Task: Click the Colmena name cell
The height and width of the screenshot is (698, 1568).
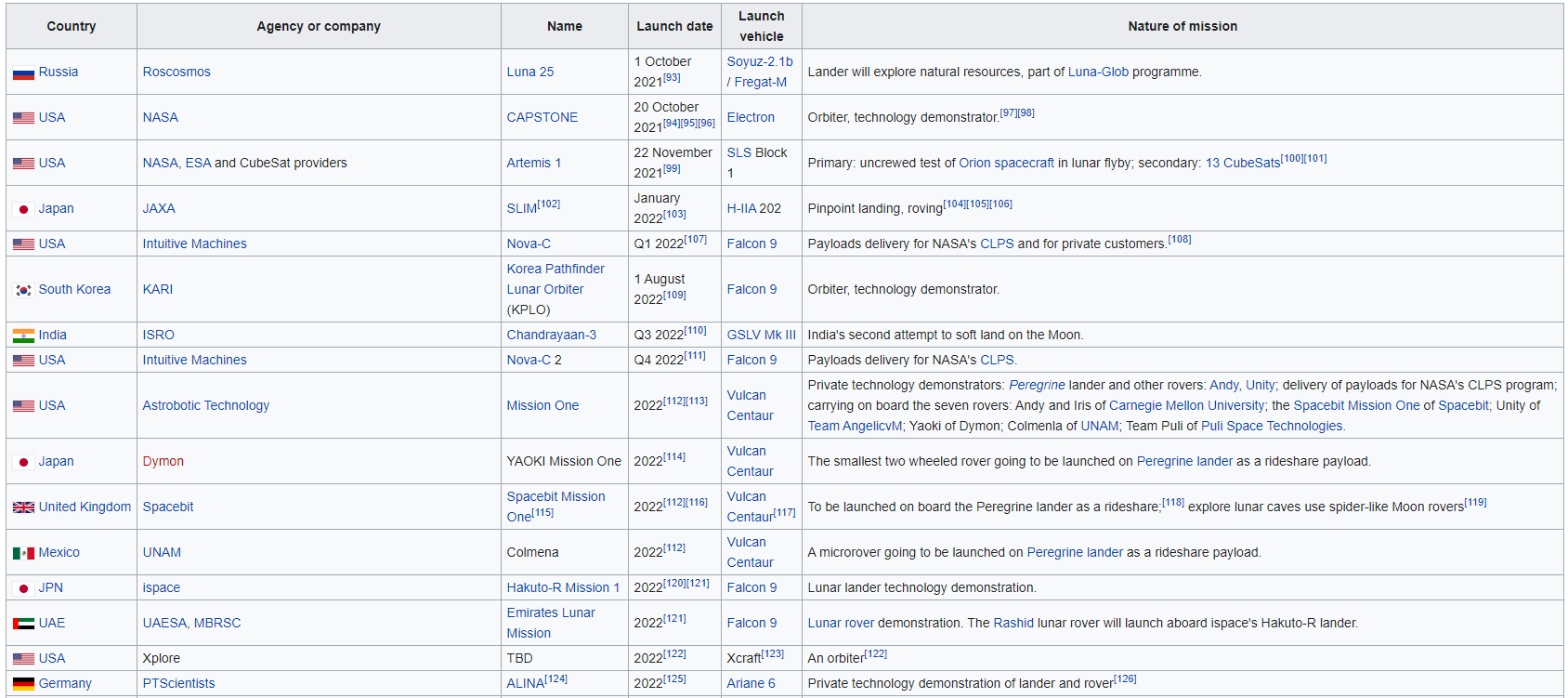Action: point(564,552)
